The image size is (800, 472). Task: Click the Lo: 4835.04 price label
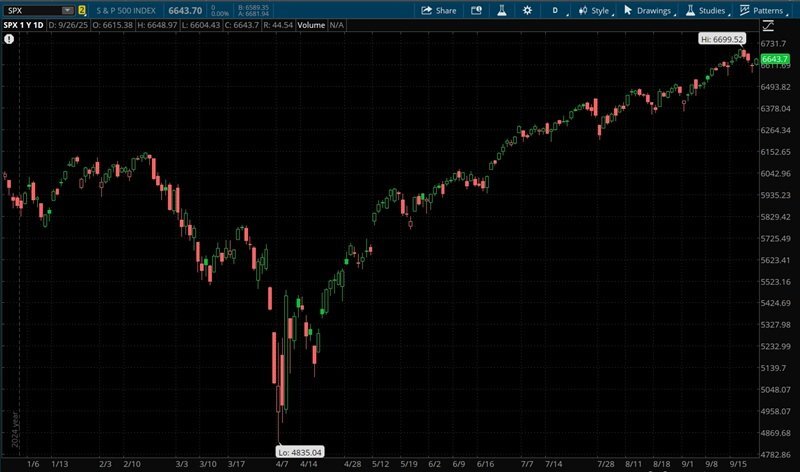(298, 452)
